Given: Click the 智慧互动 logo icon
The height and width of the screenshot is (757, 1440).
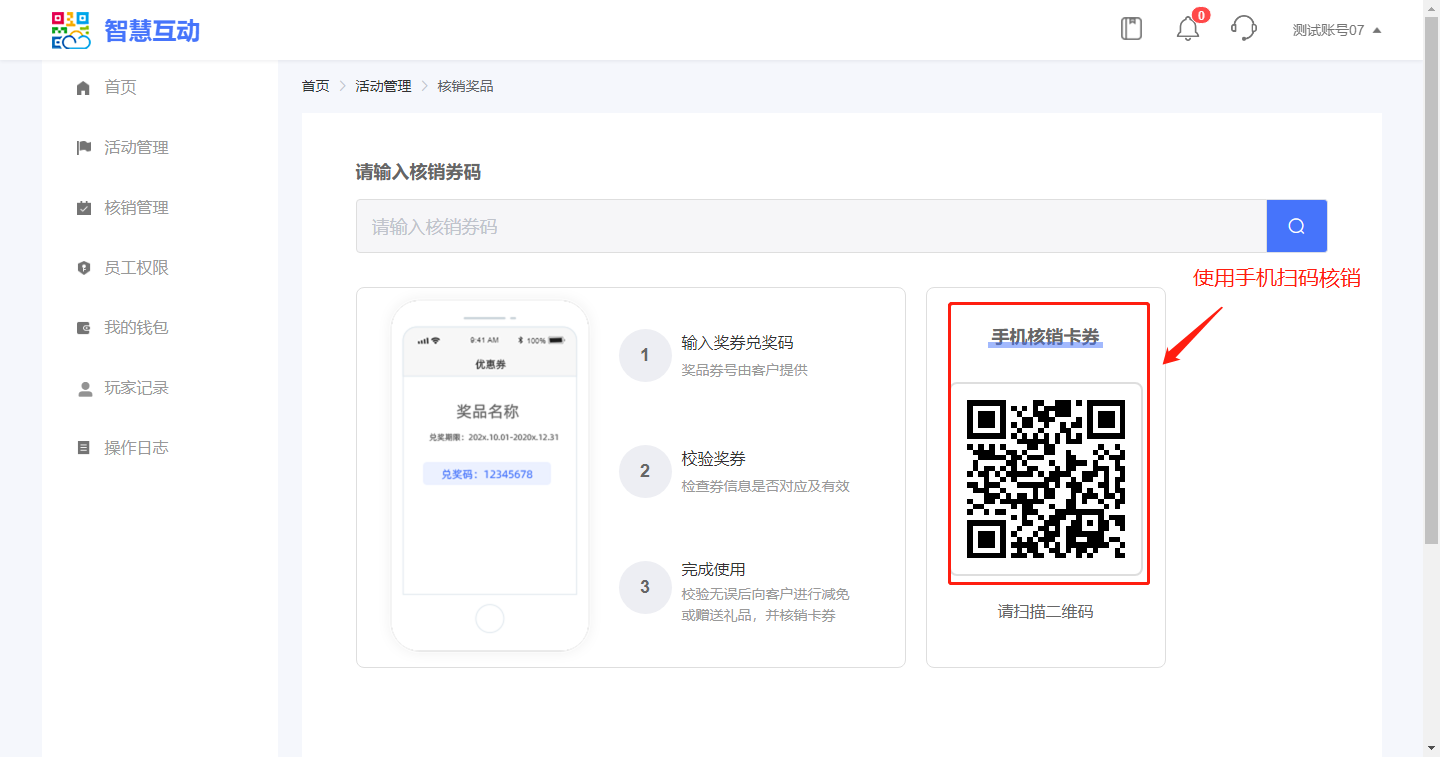Looking at the screenshot, I should click(71, 30).
